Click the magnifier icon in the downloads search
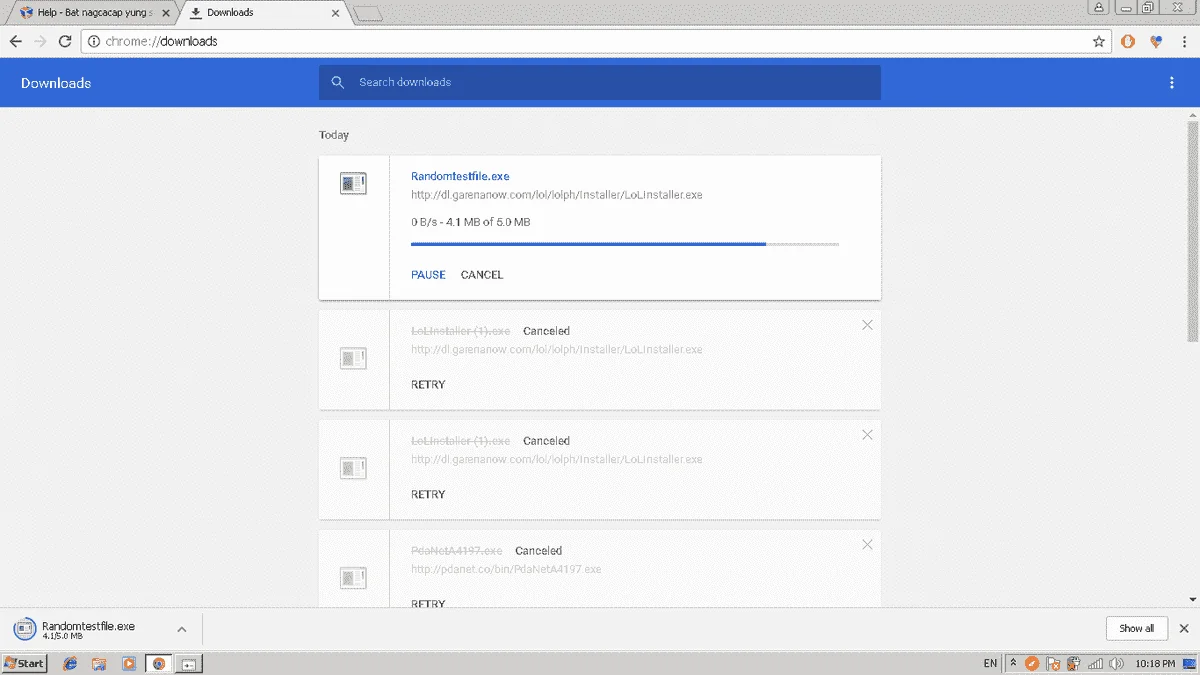The height and width of the screenshot is (675, 1200). [338, 82]
